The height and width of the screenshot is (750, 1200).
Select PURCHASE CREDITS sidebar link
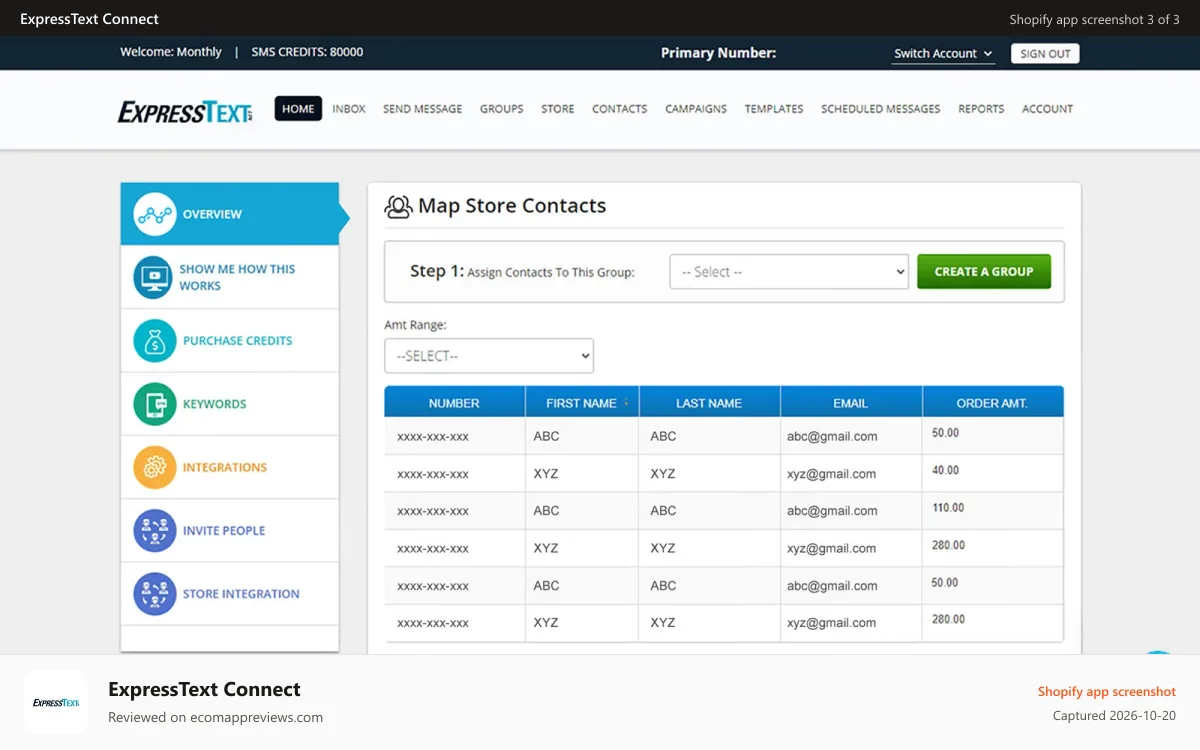(x=237, y=341)
